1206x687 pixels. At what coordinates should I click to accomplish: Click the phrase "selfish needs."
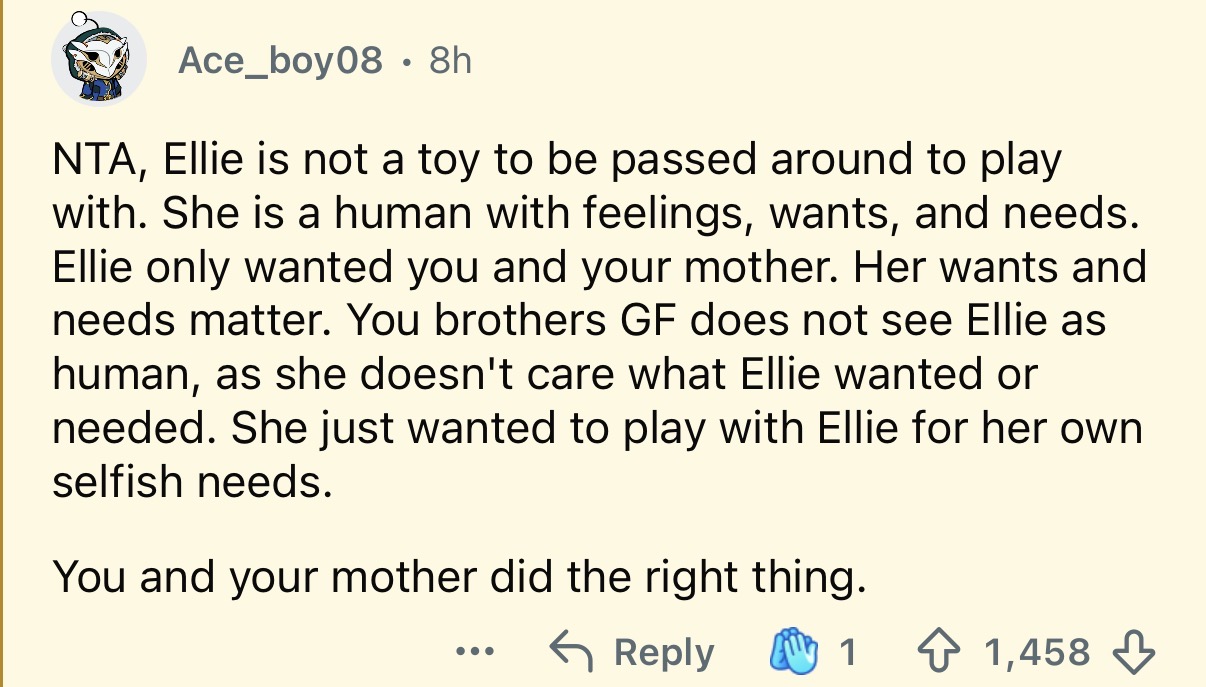[189, 482]
